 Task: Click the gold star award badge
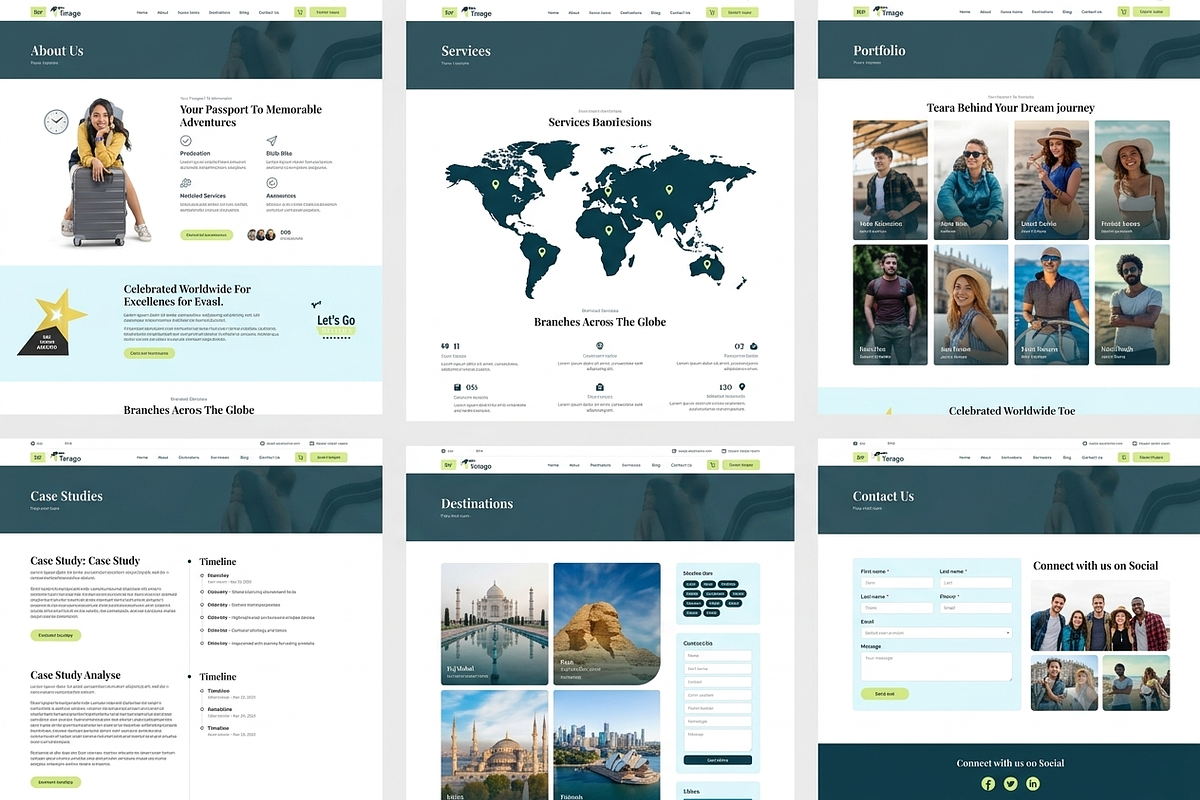[x=54, y=322]
